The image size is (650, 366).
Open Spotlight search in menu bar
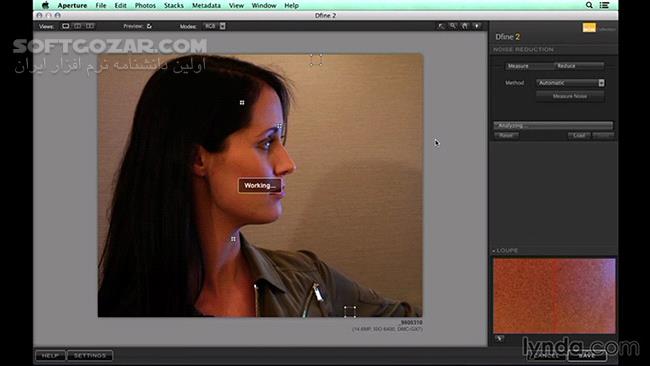tap(589, 5)
